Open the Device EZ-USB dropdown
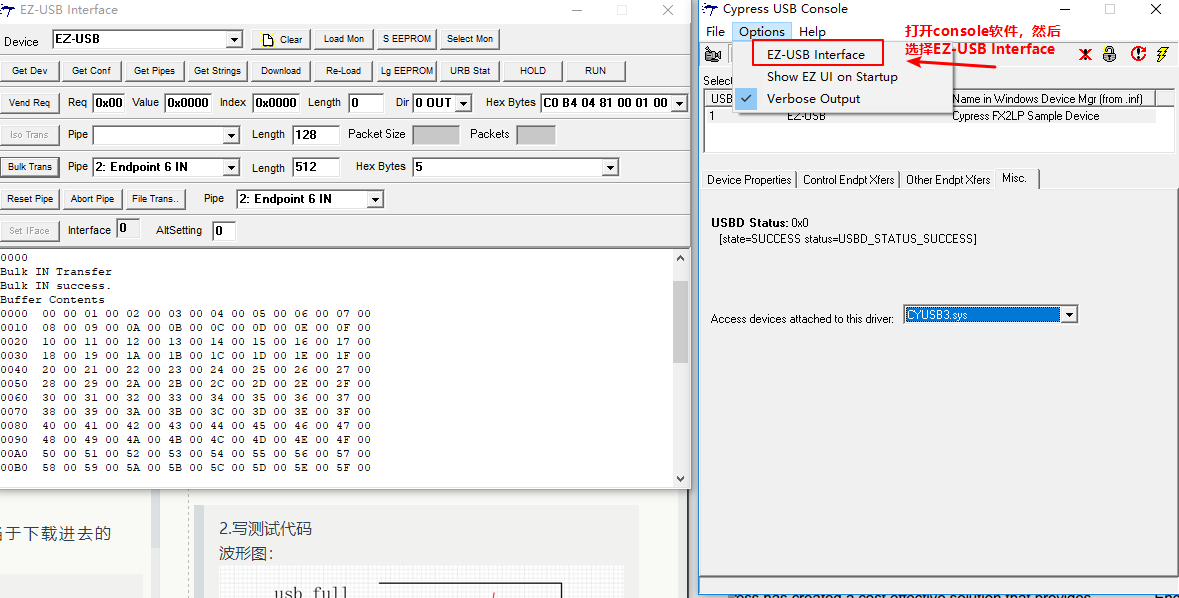The width and height of the screenshot is (1179, 598). [235, 39]
